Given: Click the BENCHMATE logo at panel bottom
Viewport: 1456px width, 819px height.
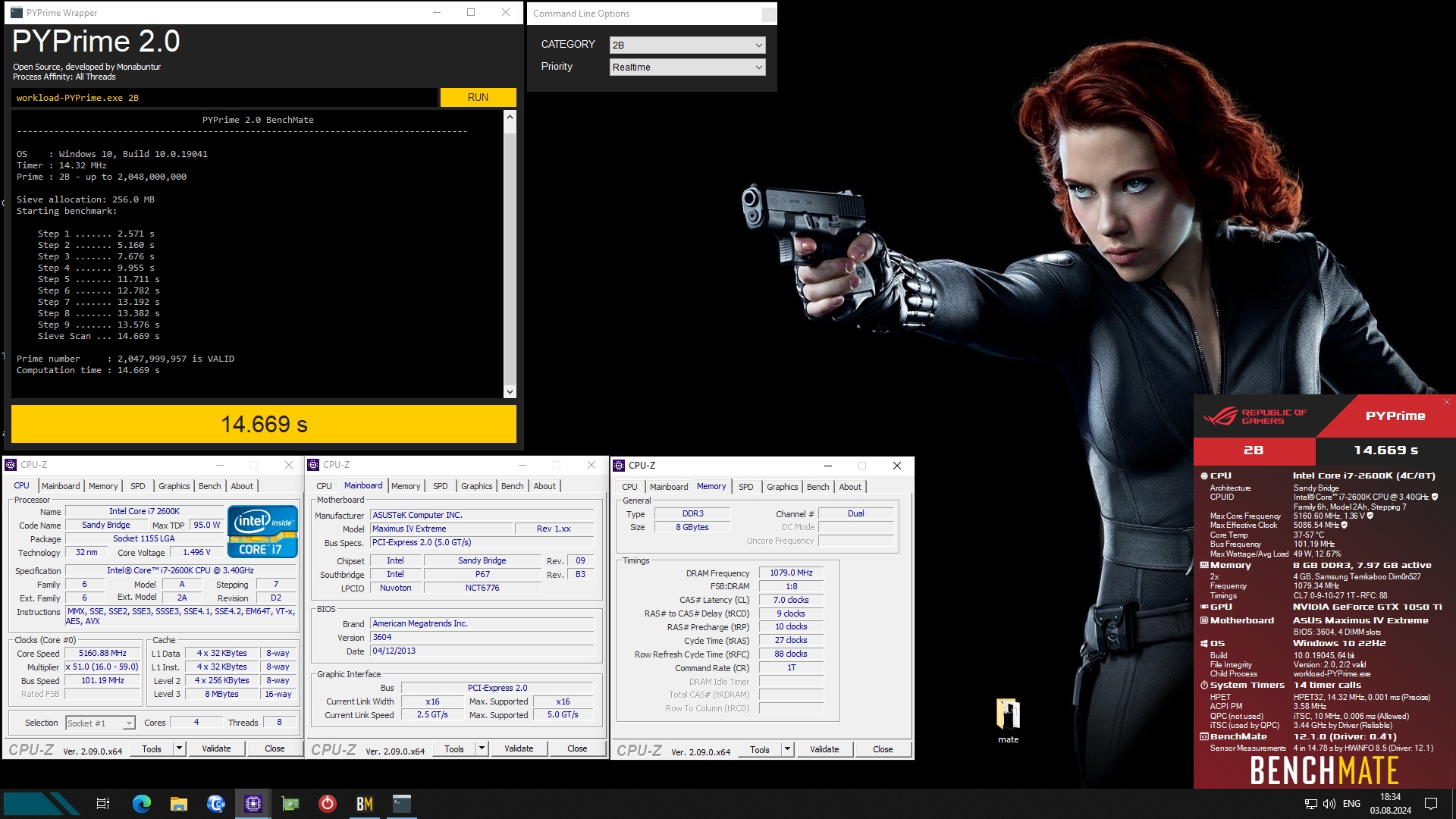Looking at the screenshot, I should (1324, 771).
